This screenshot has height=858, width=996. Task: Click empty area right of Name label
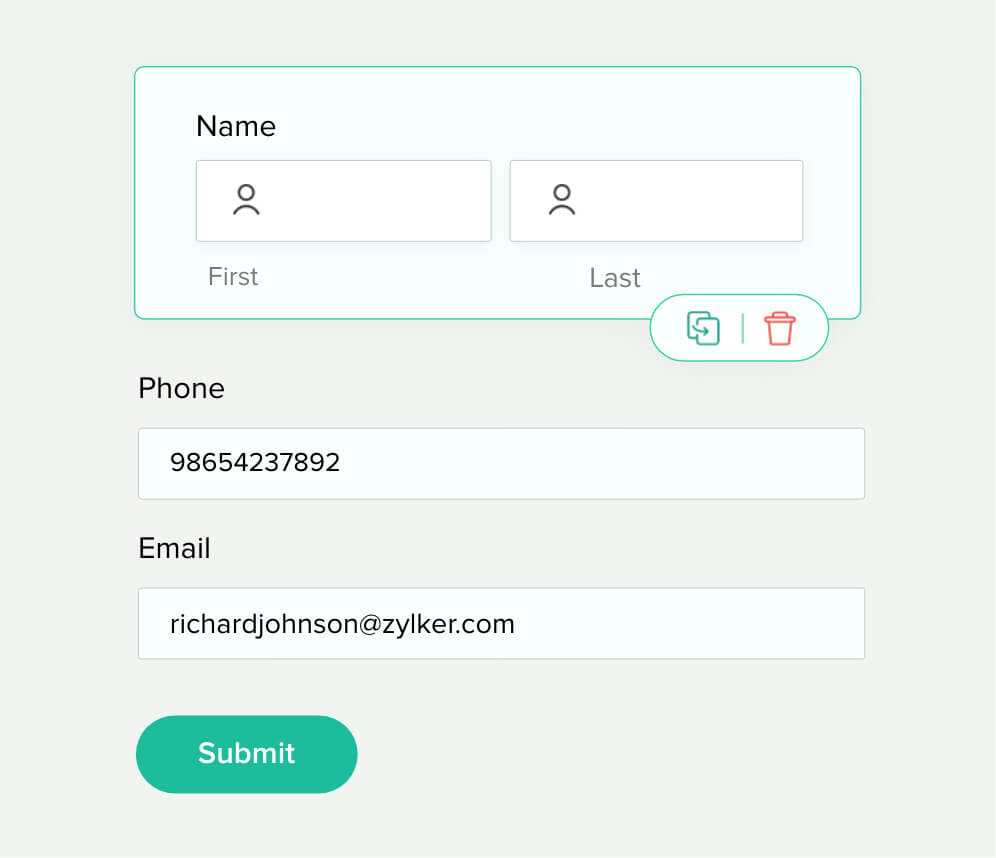coord(550,126)
